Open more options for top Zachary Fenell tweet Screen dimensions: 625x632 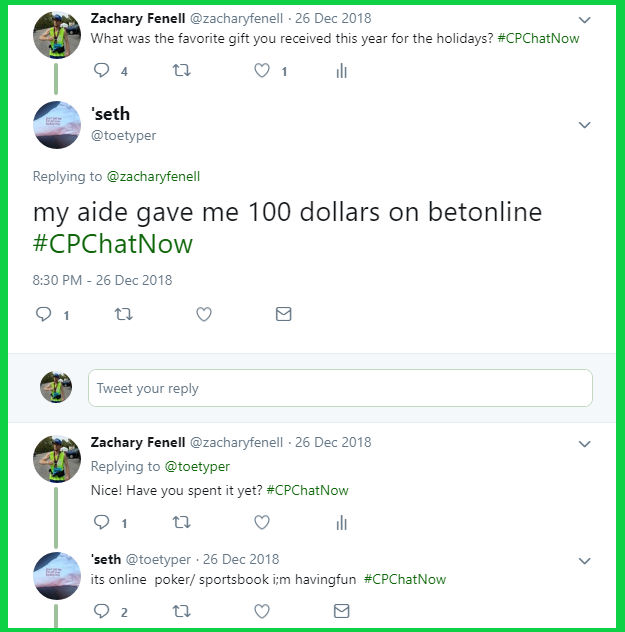(x=584, y=20)
